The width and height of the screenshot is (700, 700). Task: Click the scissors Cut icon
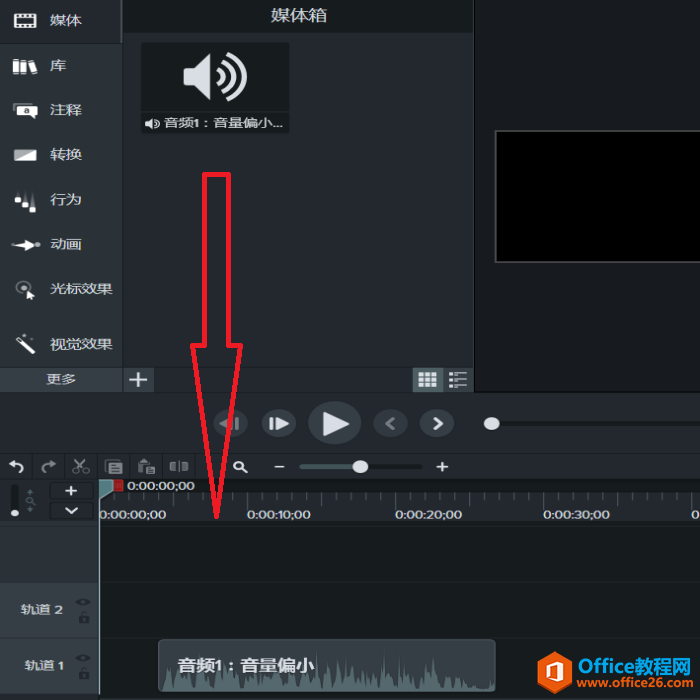click(81, 467)
